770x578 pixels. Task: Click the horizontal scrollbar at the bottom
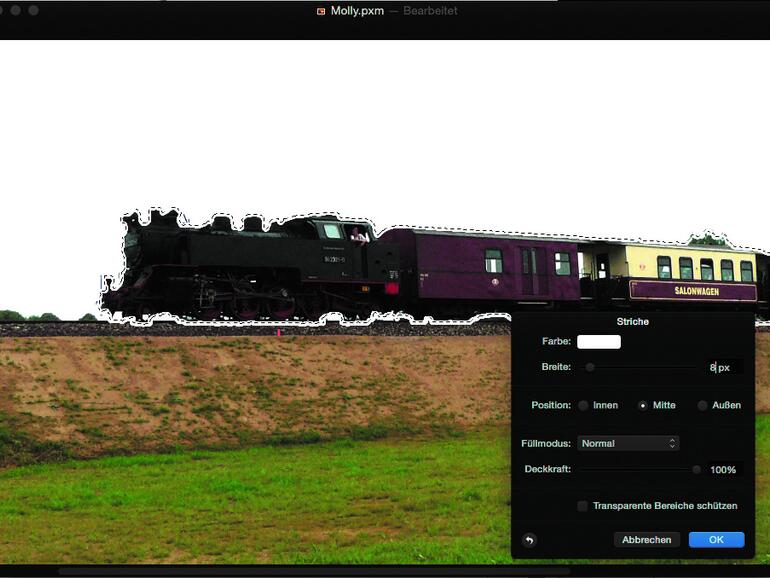[314, 571]
